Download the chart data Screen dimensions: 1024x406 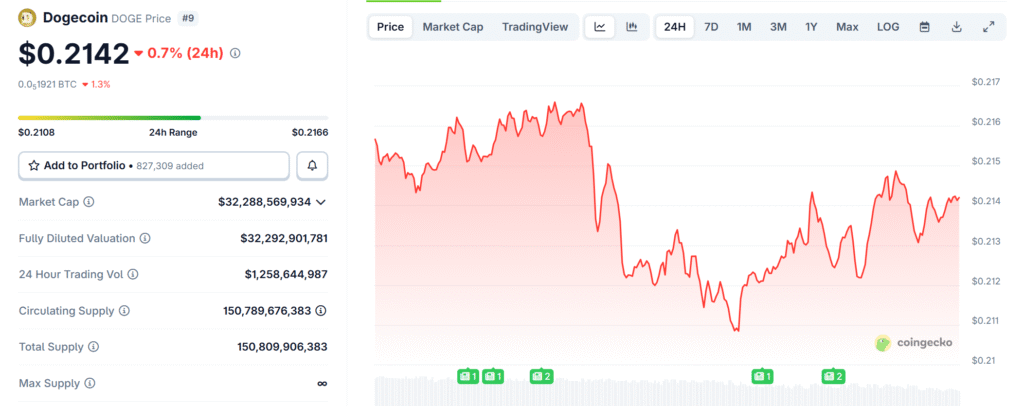(956, 27)
